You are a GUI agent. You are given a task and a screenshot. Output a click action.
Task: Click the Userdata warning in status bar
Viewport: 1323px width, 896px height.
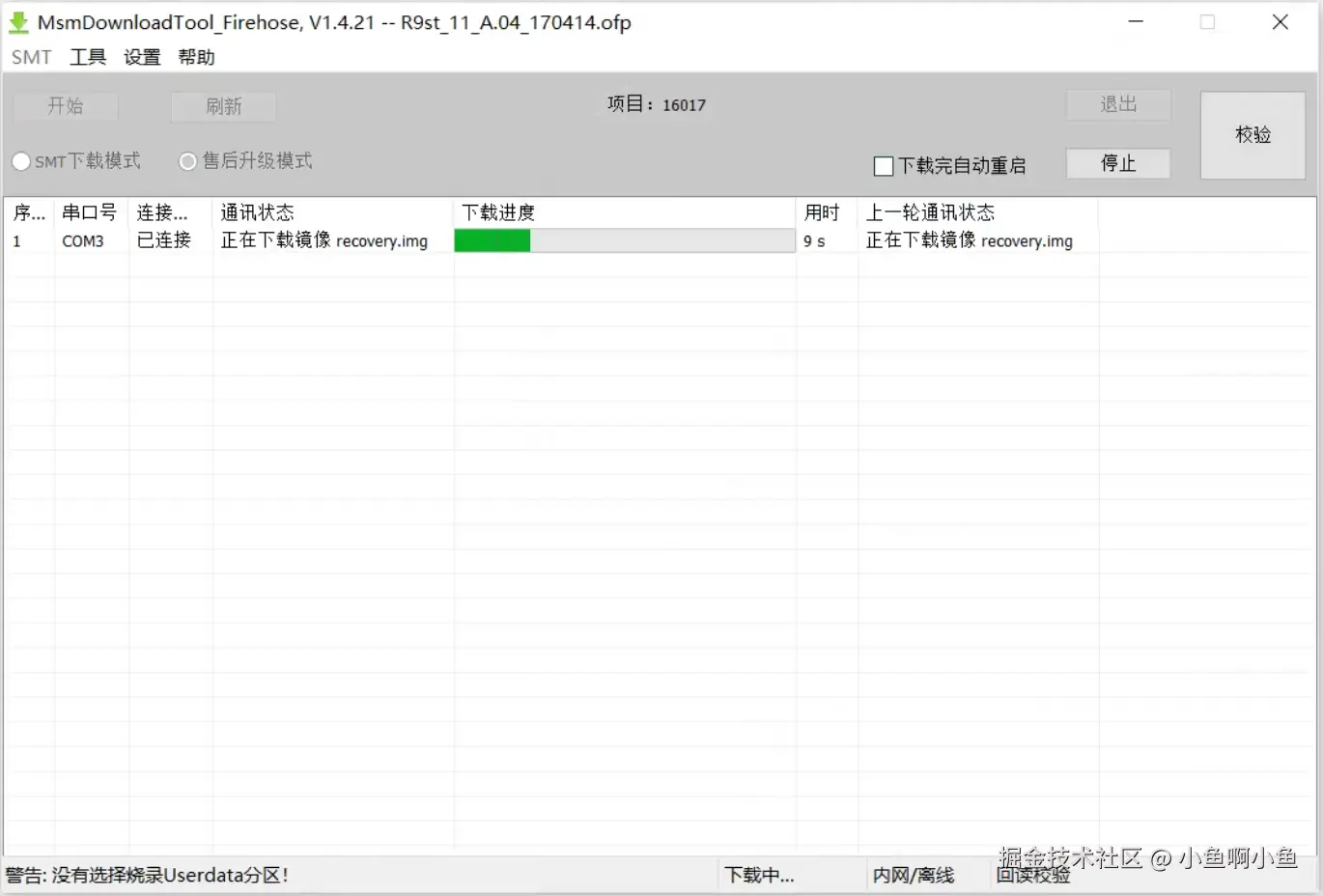click(x=147, y=875)
